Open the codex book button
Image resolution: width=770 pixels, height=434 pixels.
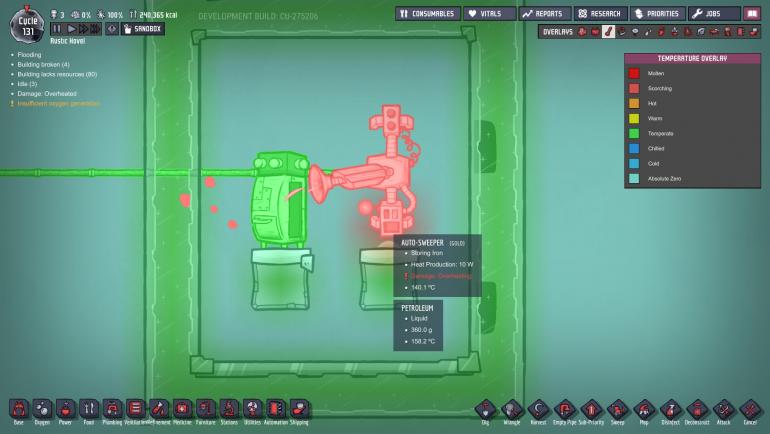[752, 14]
